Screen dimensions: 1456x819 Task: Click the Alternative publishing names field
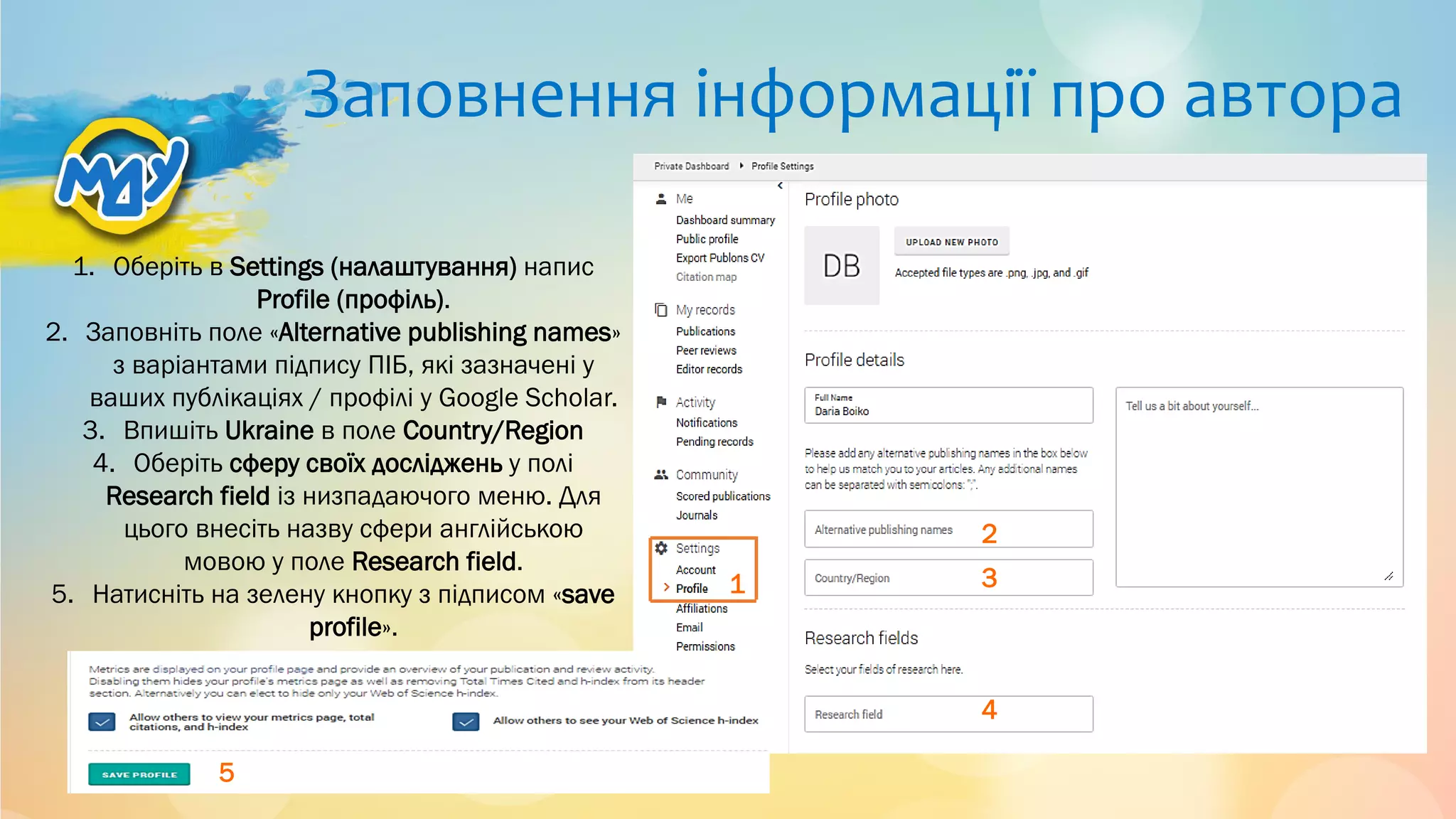(948, 529)
